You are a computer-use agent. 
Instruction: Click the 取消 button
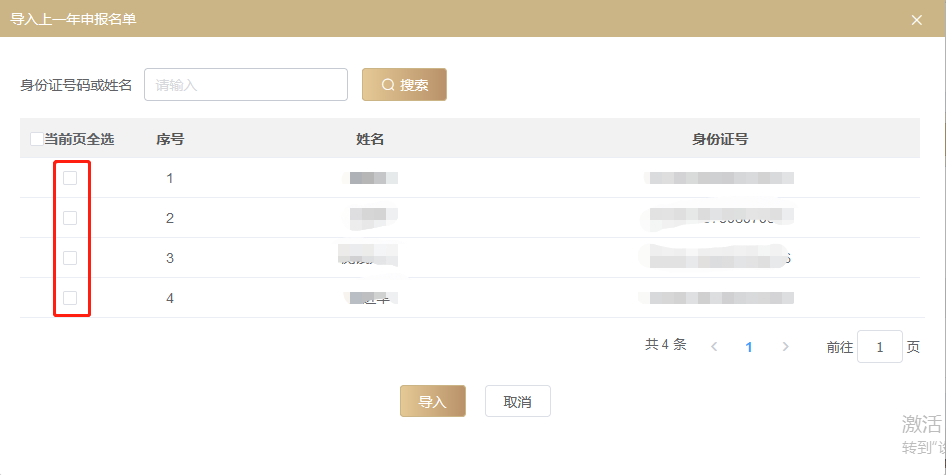[x=518, y=401]
